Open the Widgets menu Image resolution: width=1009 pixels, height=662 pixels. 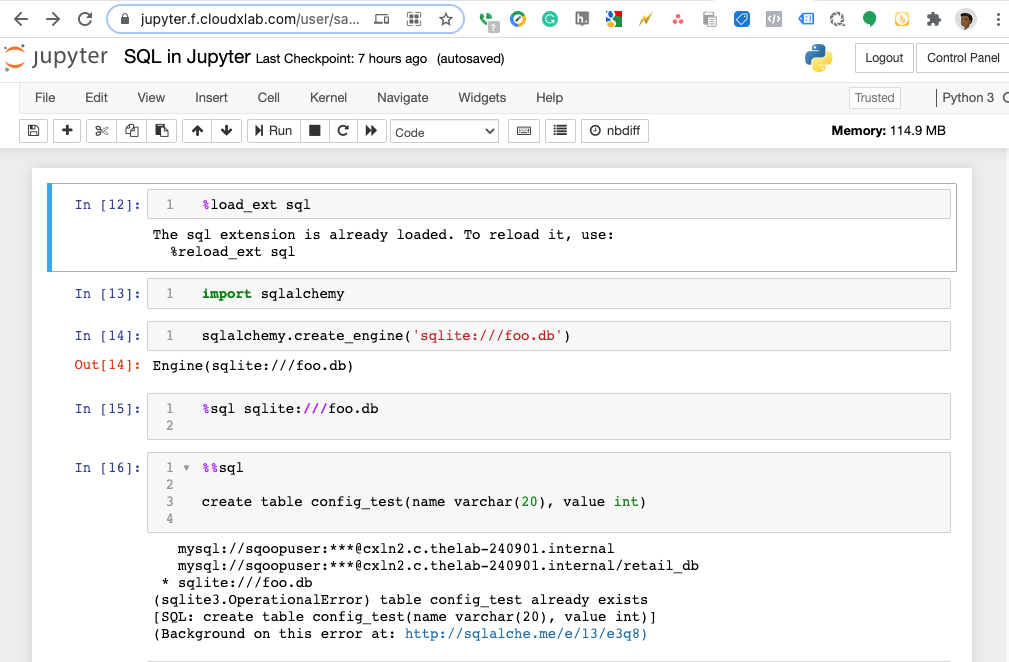coord(482,98)
